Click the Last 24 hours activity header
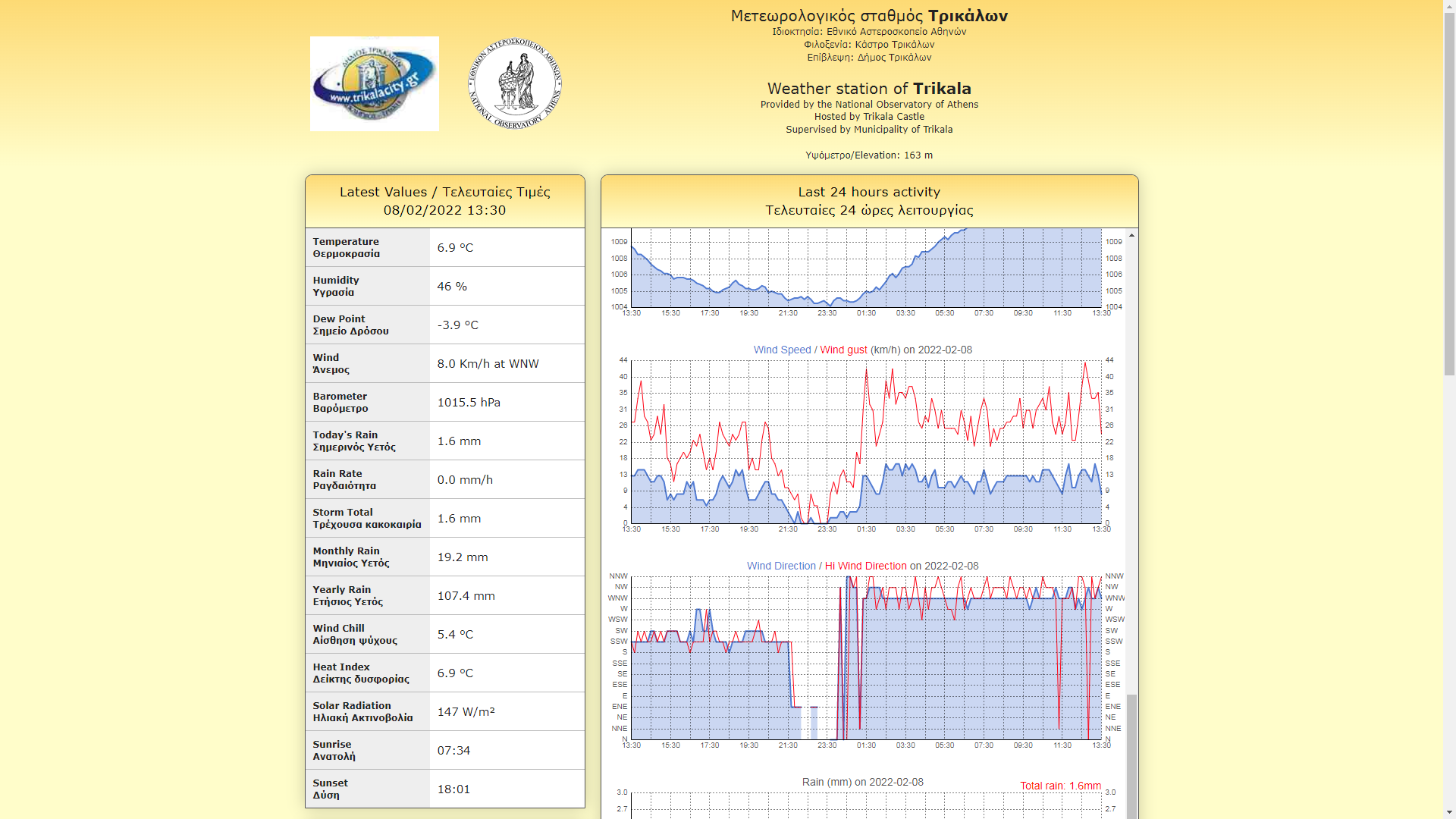The image size is (1456, 819). coord(869,201)
